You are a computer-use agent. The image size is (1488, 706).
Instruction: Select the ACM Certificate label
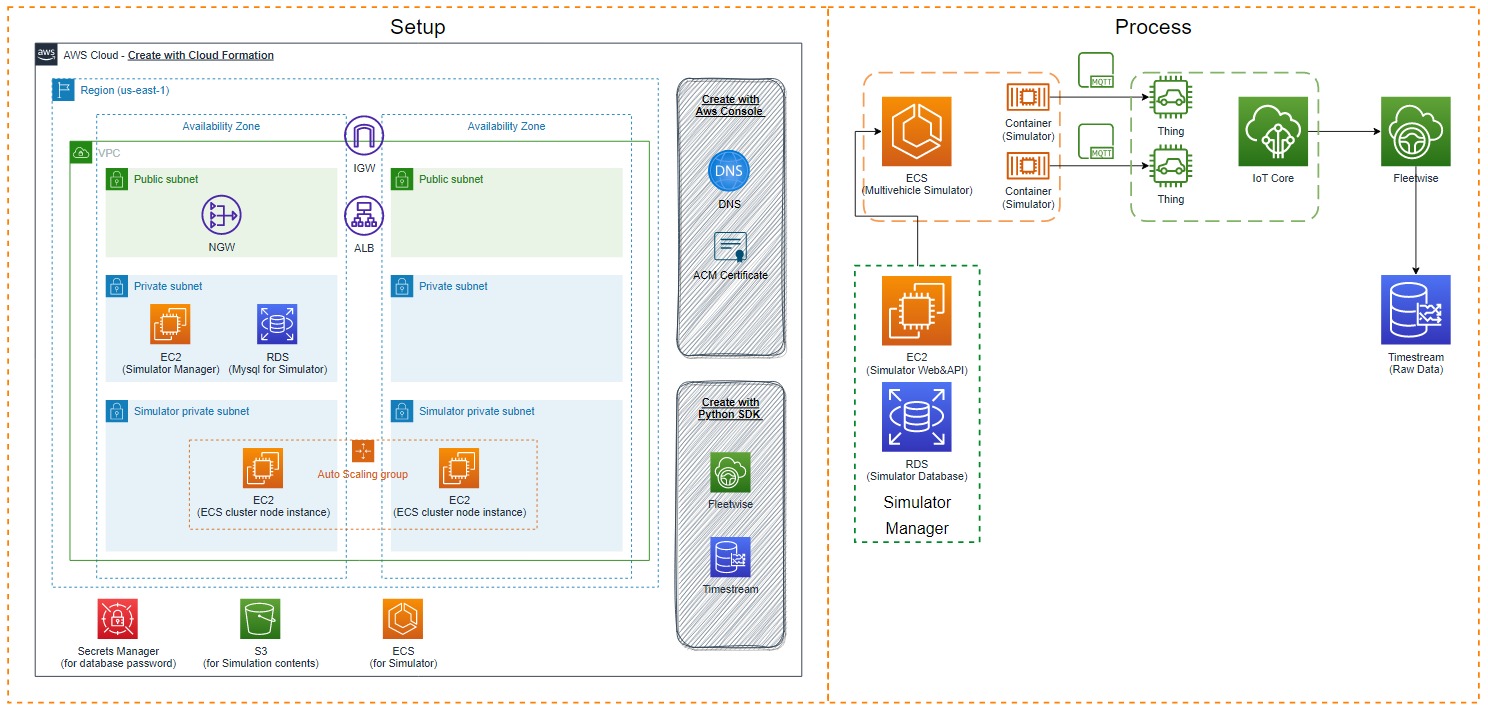click(730, 275)
